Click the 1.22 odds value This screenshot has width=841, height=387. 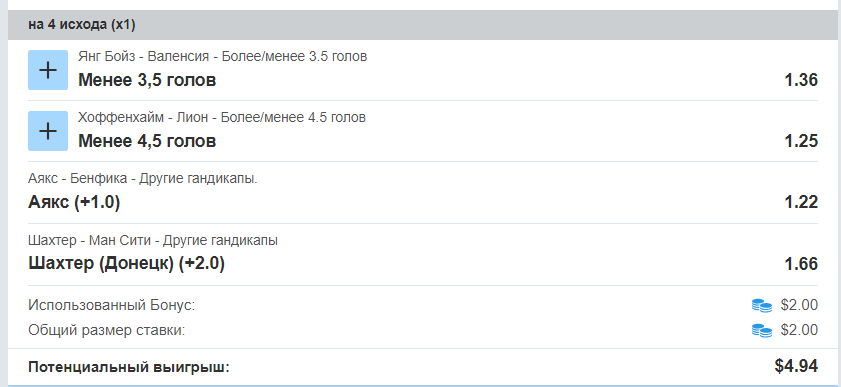(x=801, y=202)
